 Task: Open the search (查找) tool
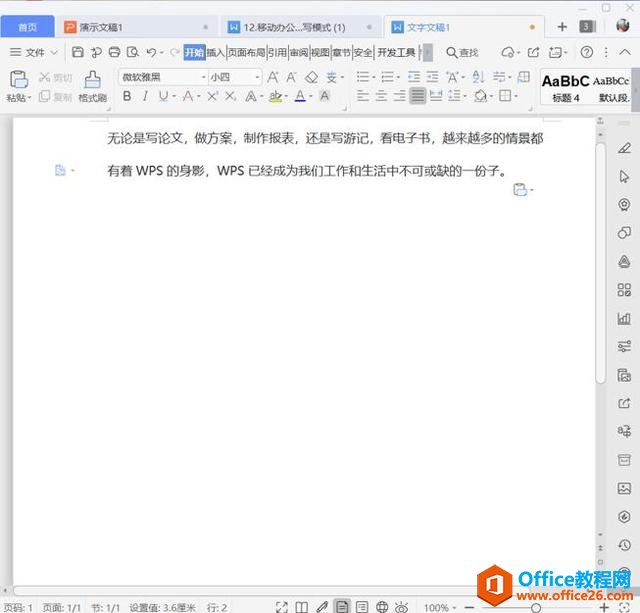tap(462, 52)
